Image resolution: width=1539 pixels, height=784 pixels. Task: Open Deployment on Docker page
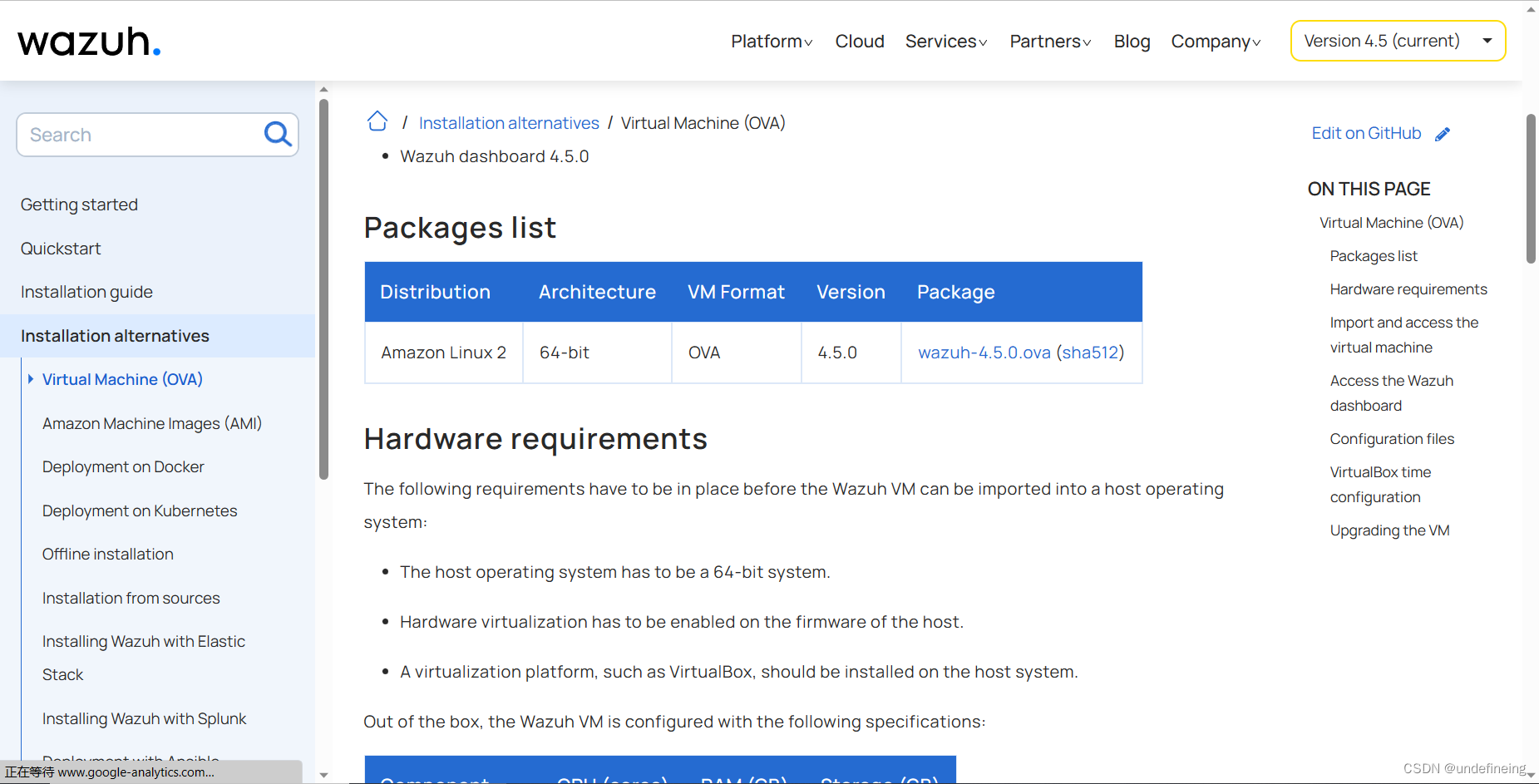pos(123,467)
